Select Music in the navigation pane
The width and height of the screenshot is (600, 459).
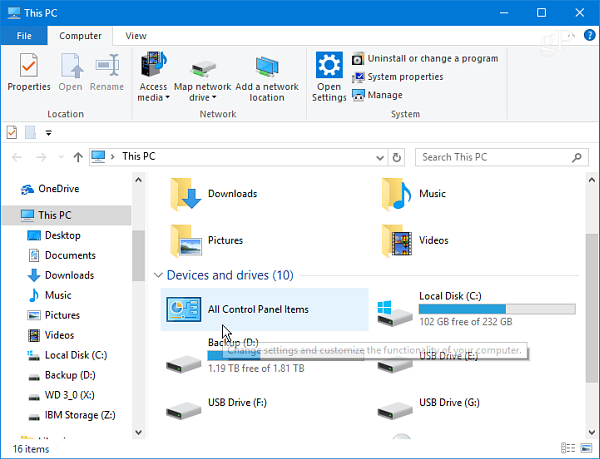pyautogui.click(x=49, y=295)
